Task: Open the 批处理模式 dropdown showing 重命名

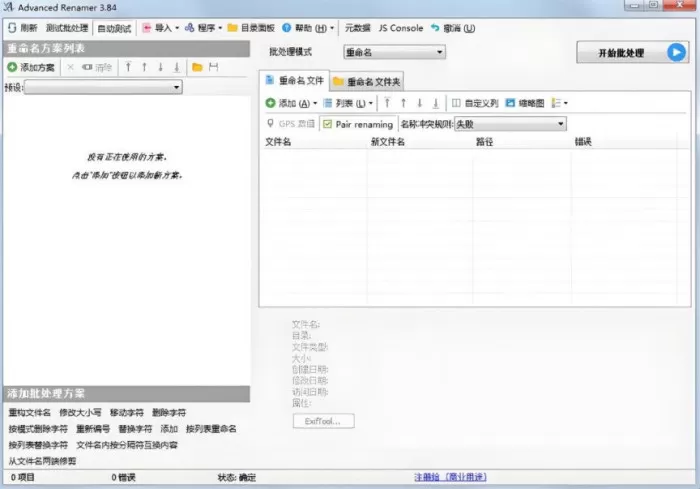Action: pos(395,52)
